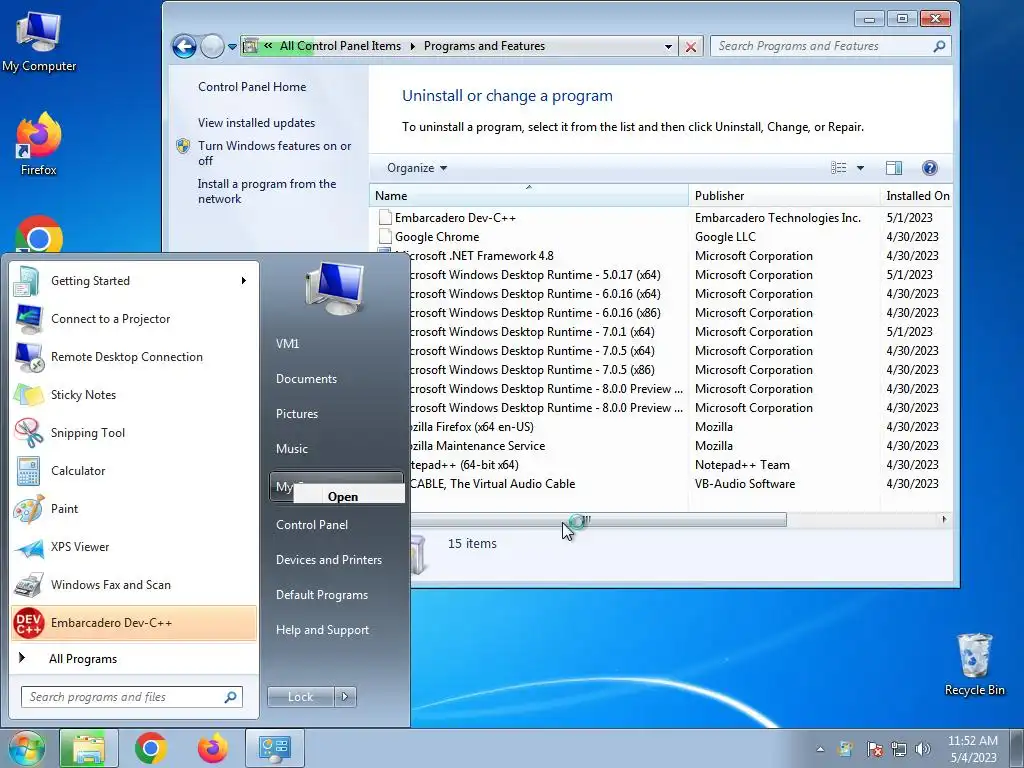This screenshot has height=768, width=1024.
Task: Click Search Programs and Features field
Action: point(829,46)
